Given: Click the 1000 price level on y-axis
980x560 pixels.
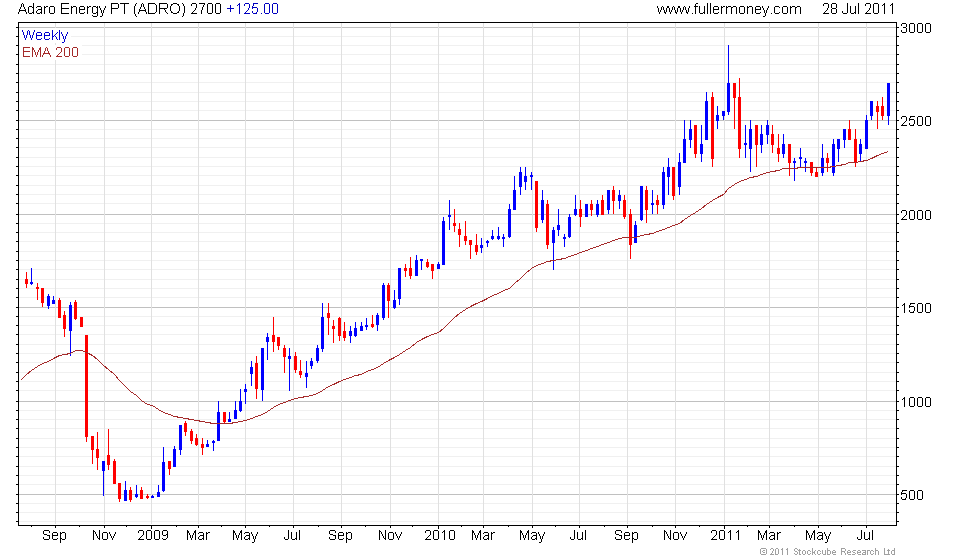Looking at the screenshot, I should pos(918,402).
